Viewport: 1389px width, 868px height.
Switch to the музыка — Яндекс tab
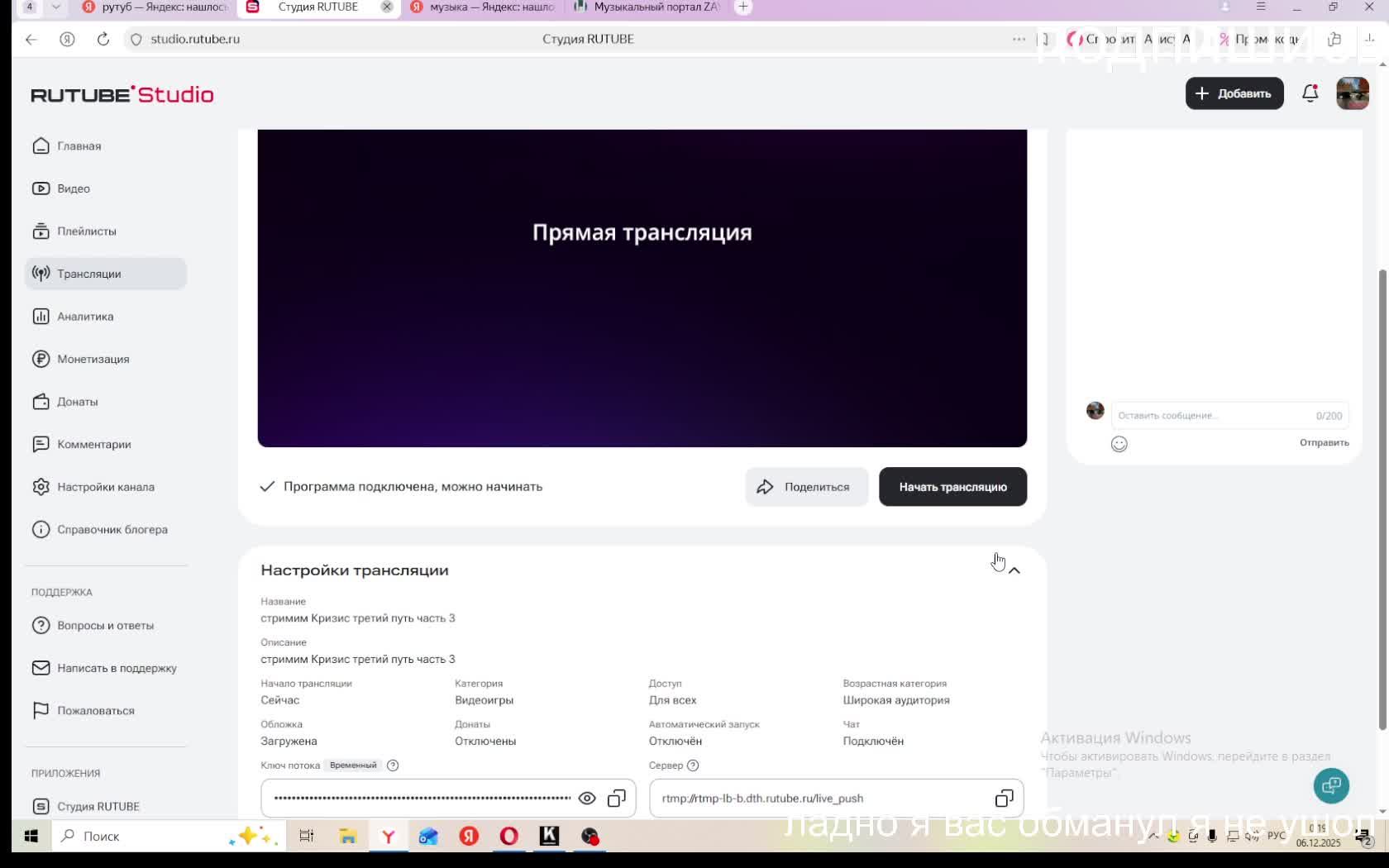tap(484, 7)
